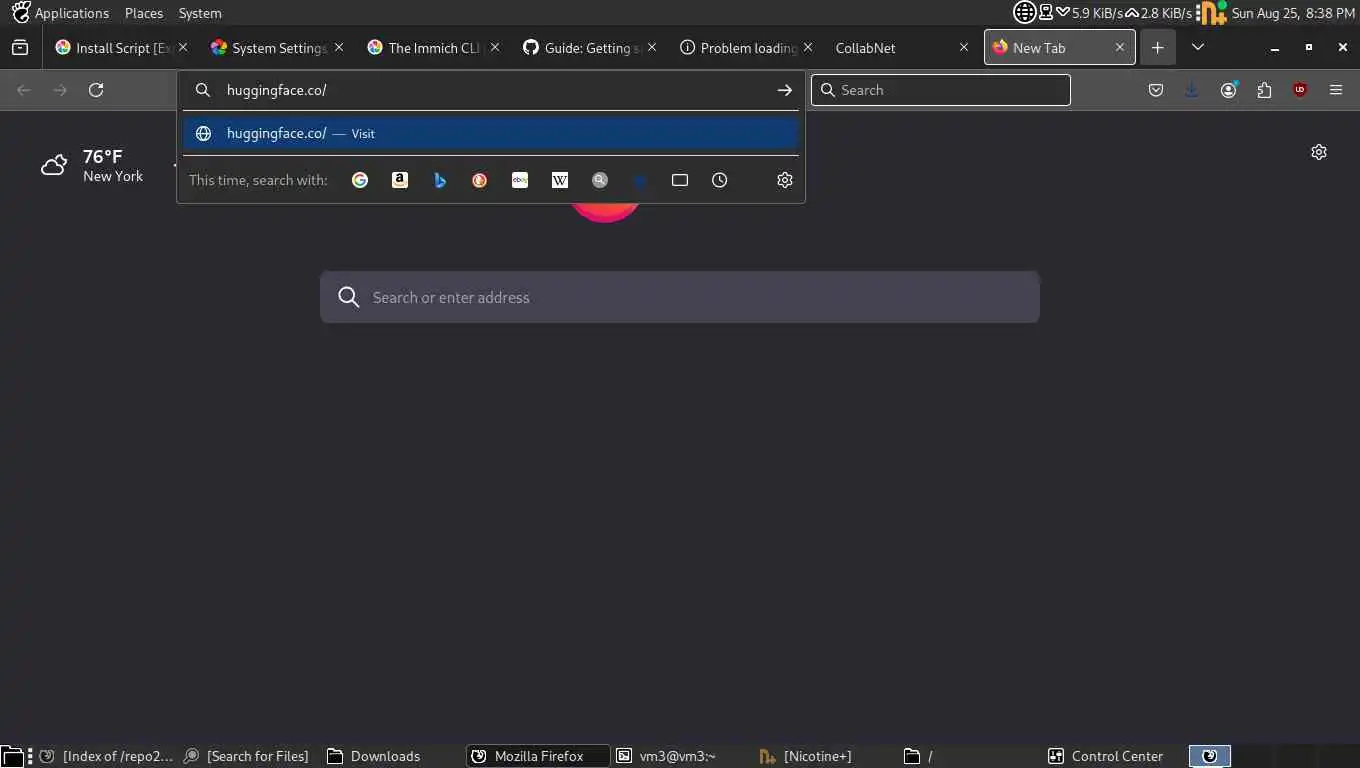Personalize new tab with gear icon
Image resolution: width=1360 pixels, height=768 pixels.
click(x=1319, y=152)
